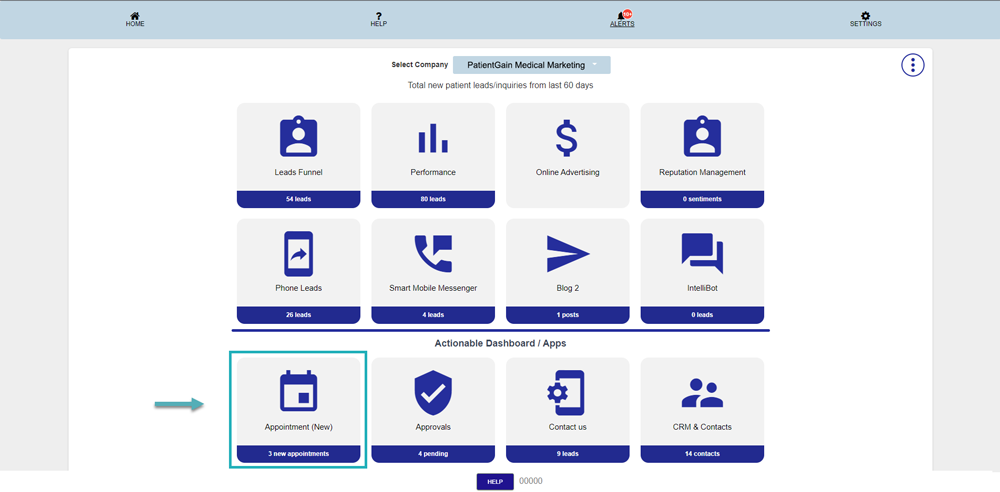Click the Online Advertising dollar icon
1000x492 pixels.
point(567,138)
